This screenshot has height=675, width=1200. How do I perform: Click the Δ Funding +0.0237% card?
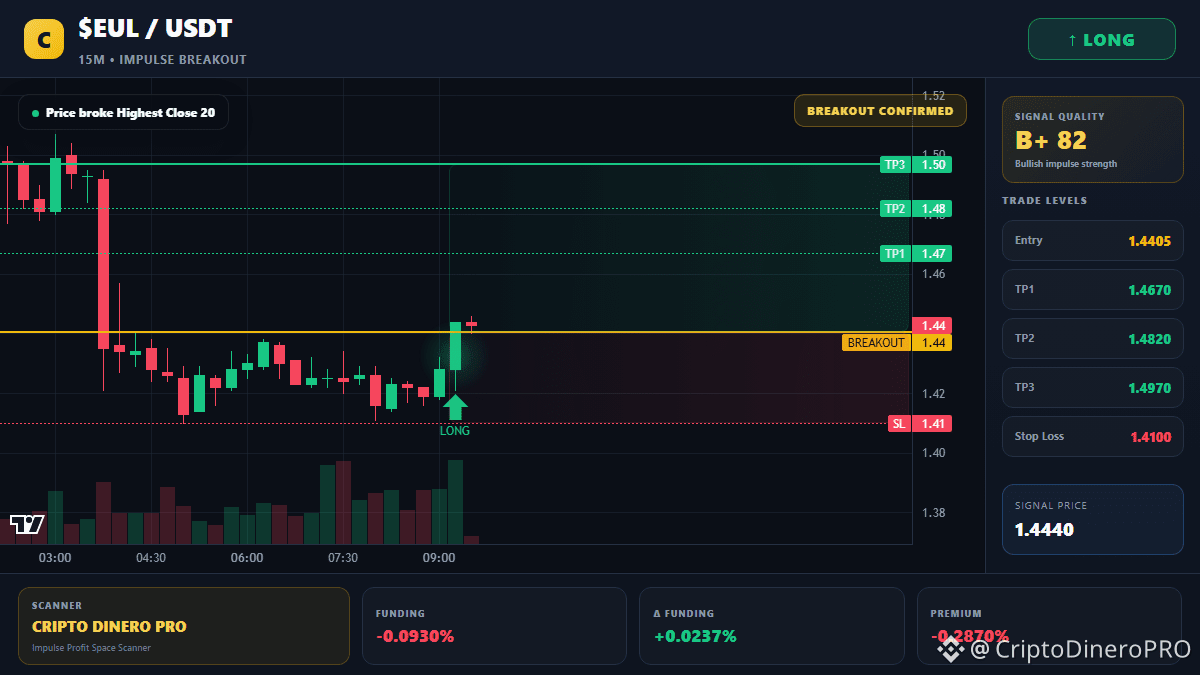coord(772,626)
